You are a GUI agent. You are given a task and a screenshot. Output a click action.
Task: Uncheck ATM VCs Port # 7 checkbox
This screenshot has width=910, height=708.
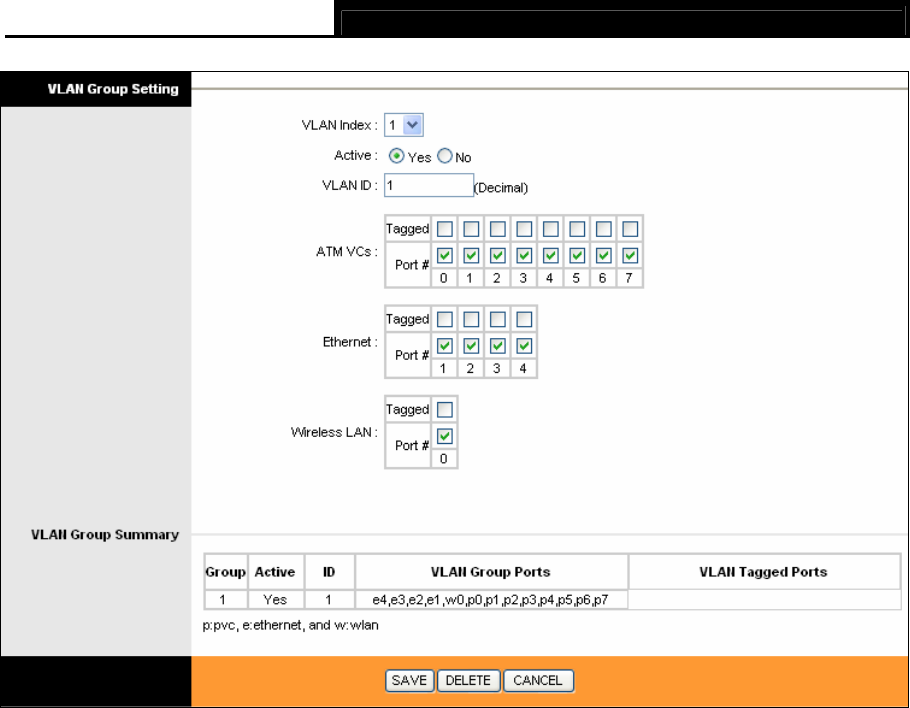(x=630, y=255)
